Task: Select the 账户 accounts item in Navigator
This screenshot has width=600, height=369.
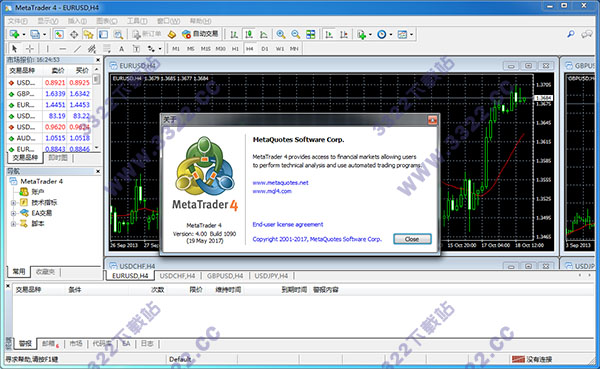Action: [38, 192]
